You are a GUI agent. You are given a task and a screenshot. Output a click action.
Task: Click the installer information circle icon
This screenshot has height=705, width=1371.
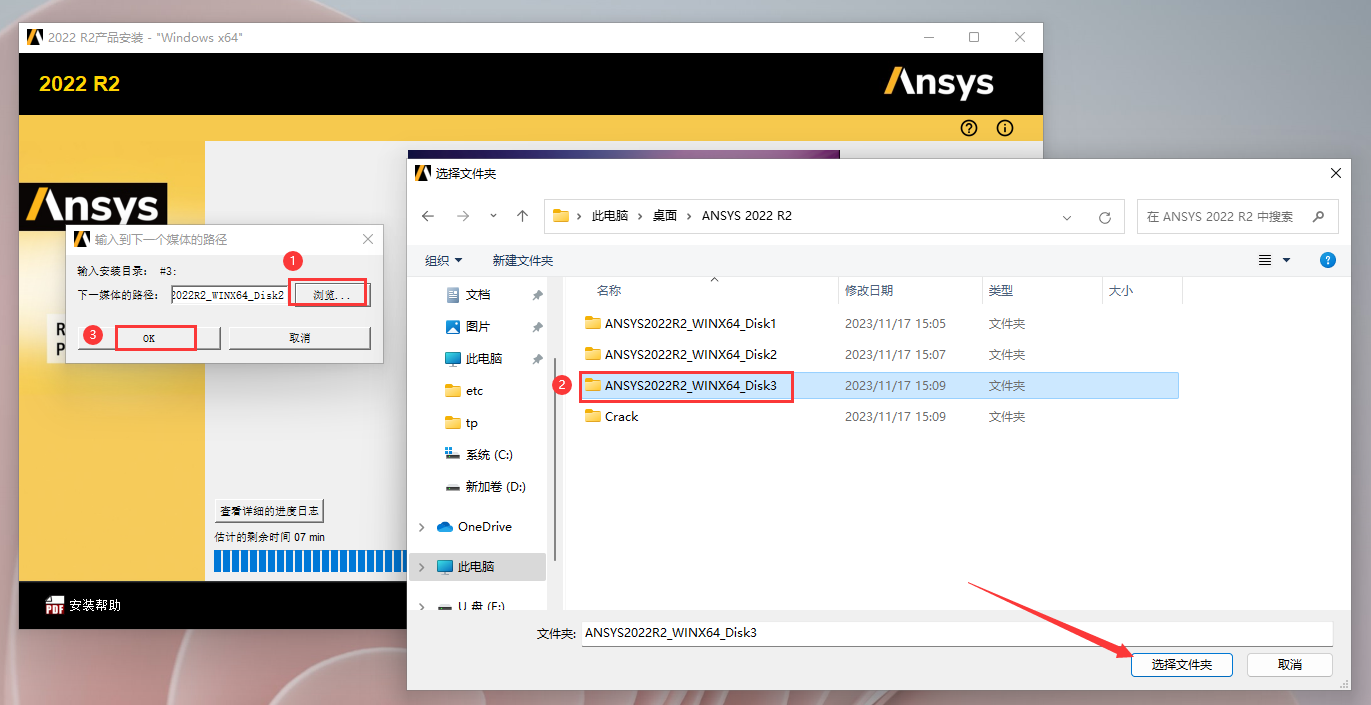(x=1005, y=128)
